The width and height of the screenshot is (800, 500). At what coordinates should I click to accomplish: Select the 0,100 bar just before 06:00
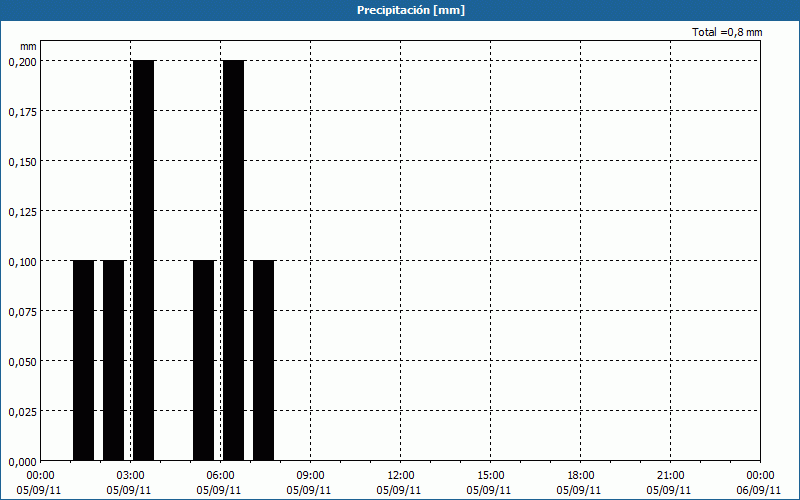(204, 360)
